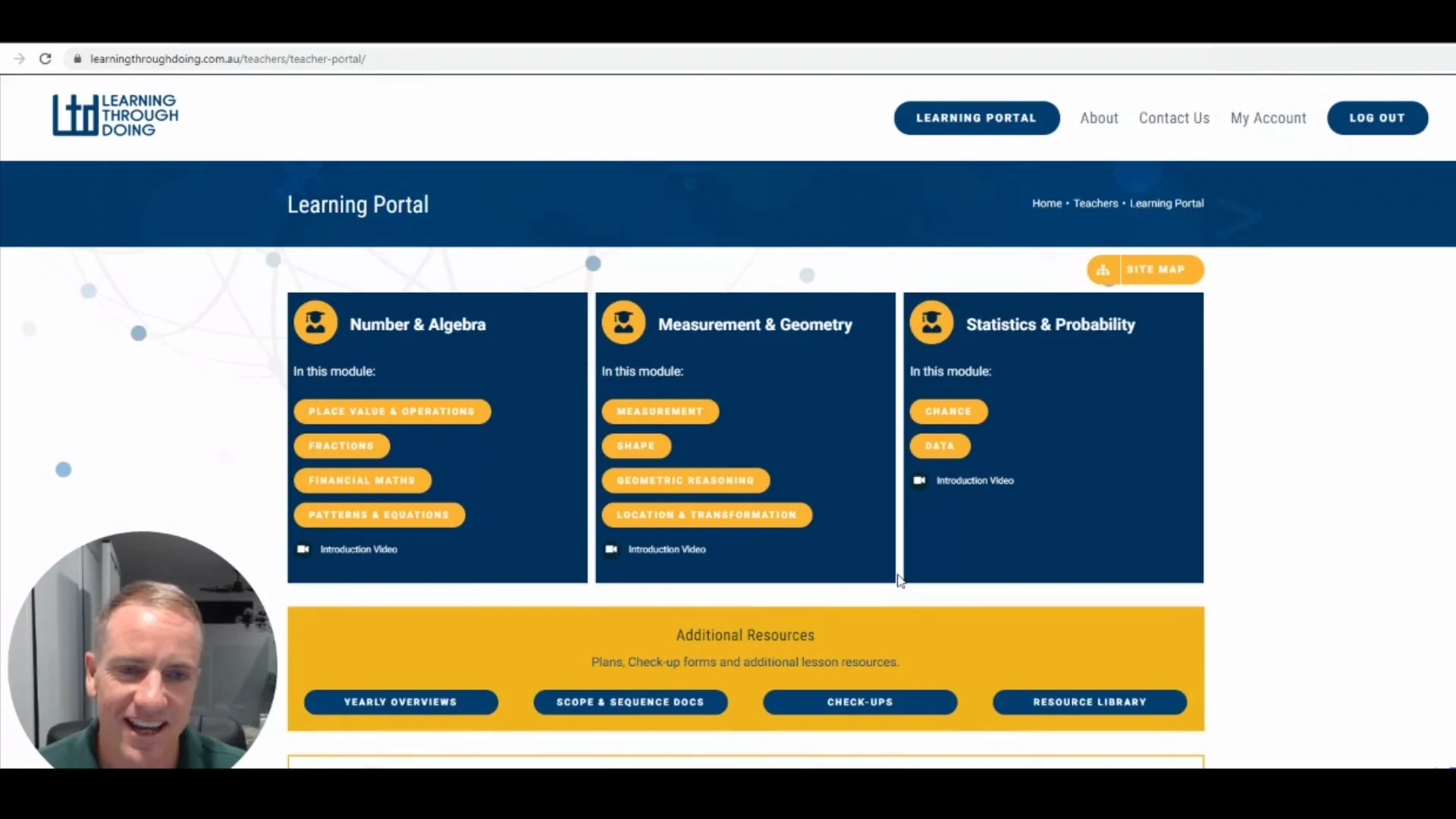Click the Measurement & Geometry graduate icon
This screenshot has height=819, width=1456.
[623, 323]
